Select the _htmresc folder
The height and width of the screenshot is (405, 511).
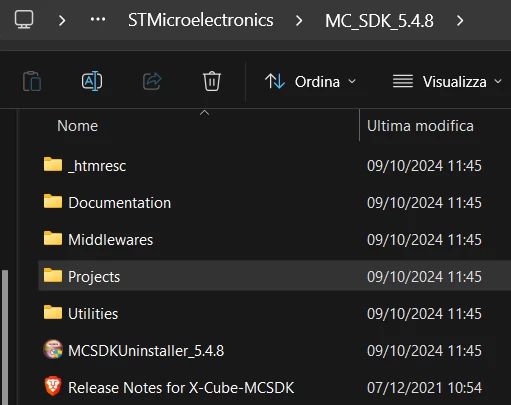click(97, 166)
